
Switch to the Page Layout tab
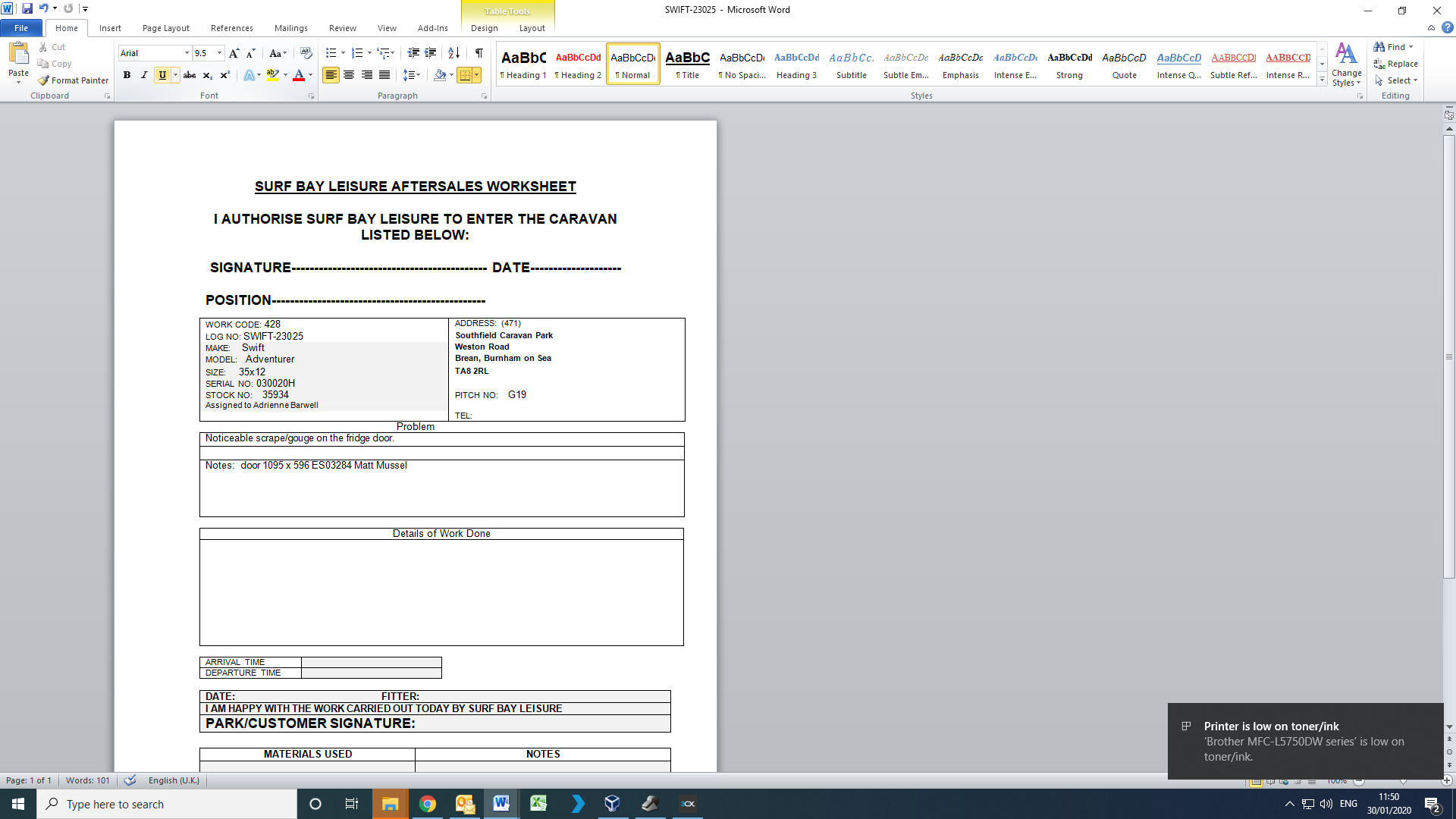[x=165, y=28]
